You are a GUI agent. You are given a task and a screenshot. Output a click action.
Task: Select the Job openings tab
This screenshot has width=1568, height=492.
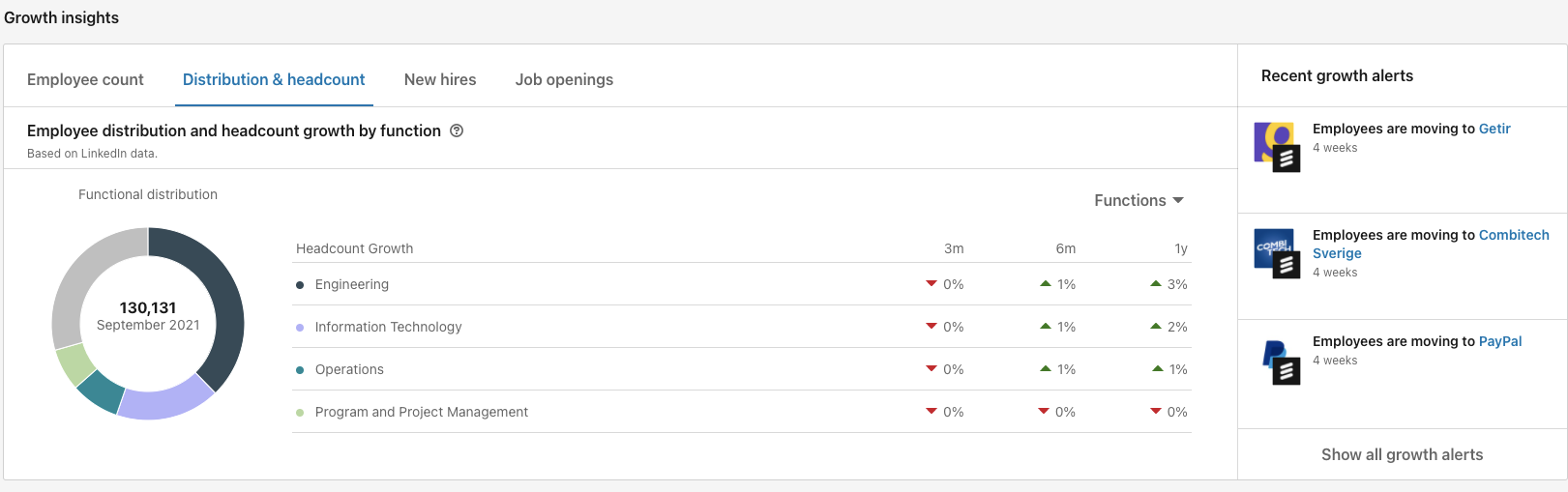pyautogui.click(x=564, y=80)
